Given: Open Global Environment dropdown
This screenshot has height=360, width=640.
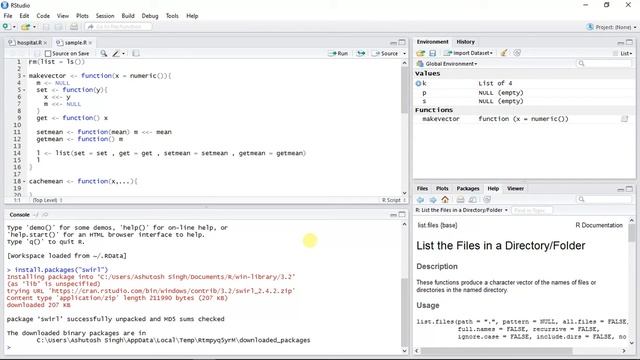Looking at the screenshot, I should (x=447, y=64).
